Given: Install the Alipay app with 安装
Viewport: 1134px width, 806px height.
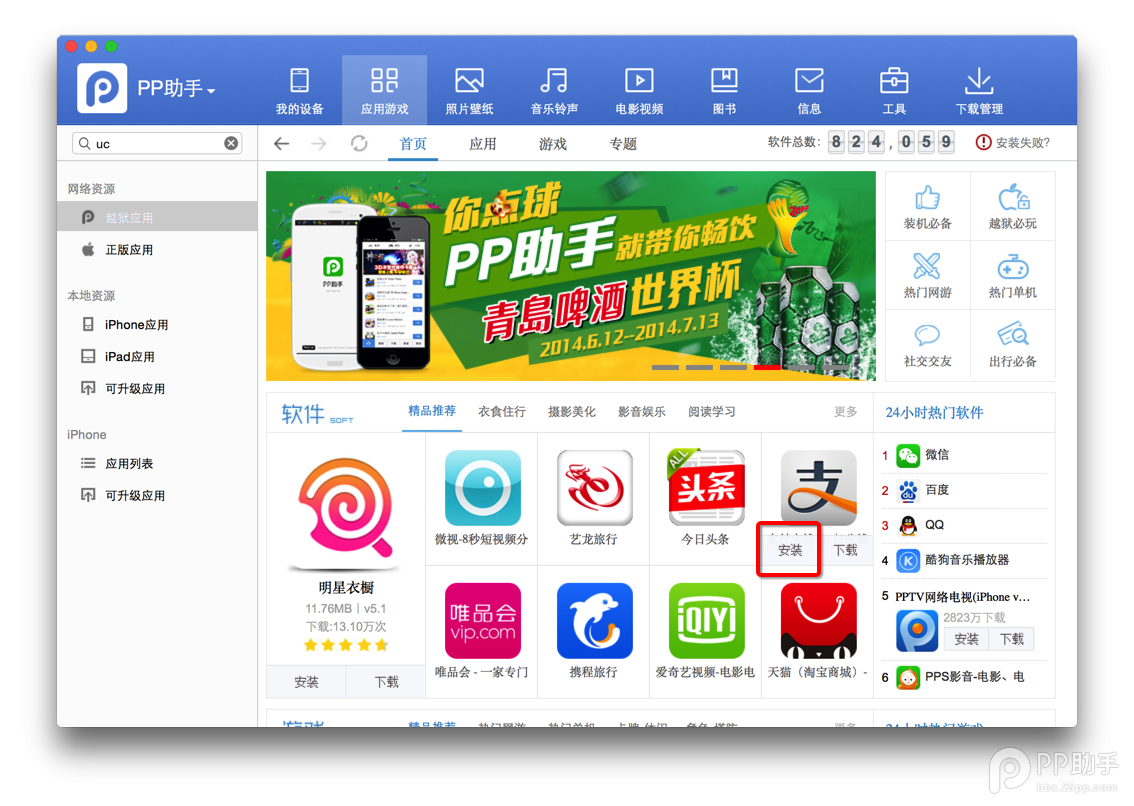Looking at the screenshot, I should [x=790, y=550].
